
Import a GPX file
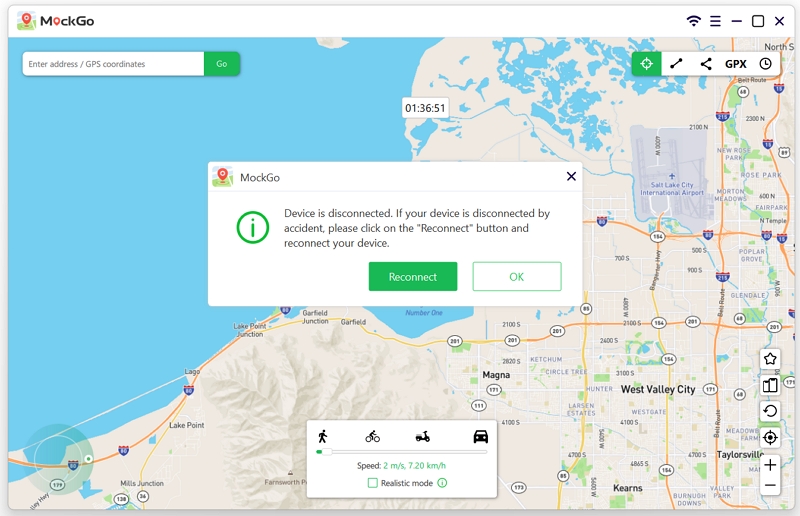pyautogui.click(x=736, y=64)
